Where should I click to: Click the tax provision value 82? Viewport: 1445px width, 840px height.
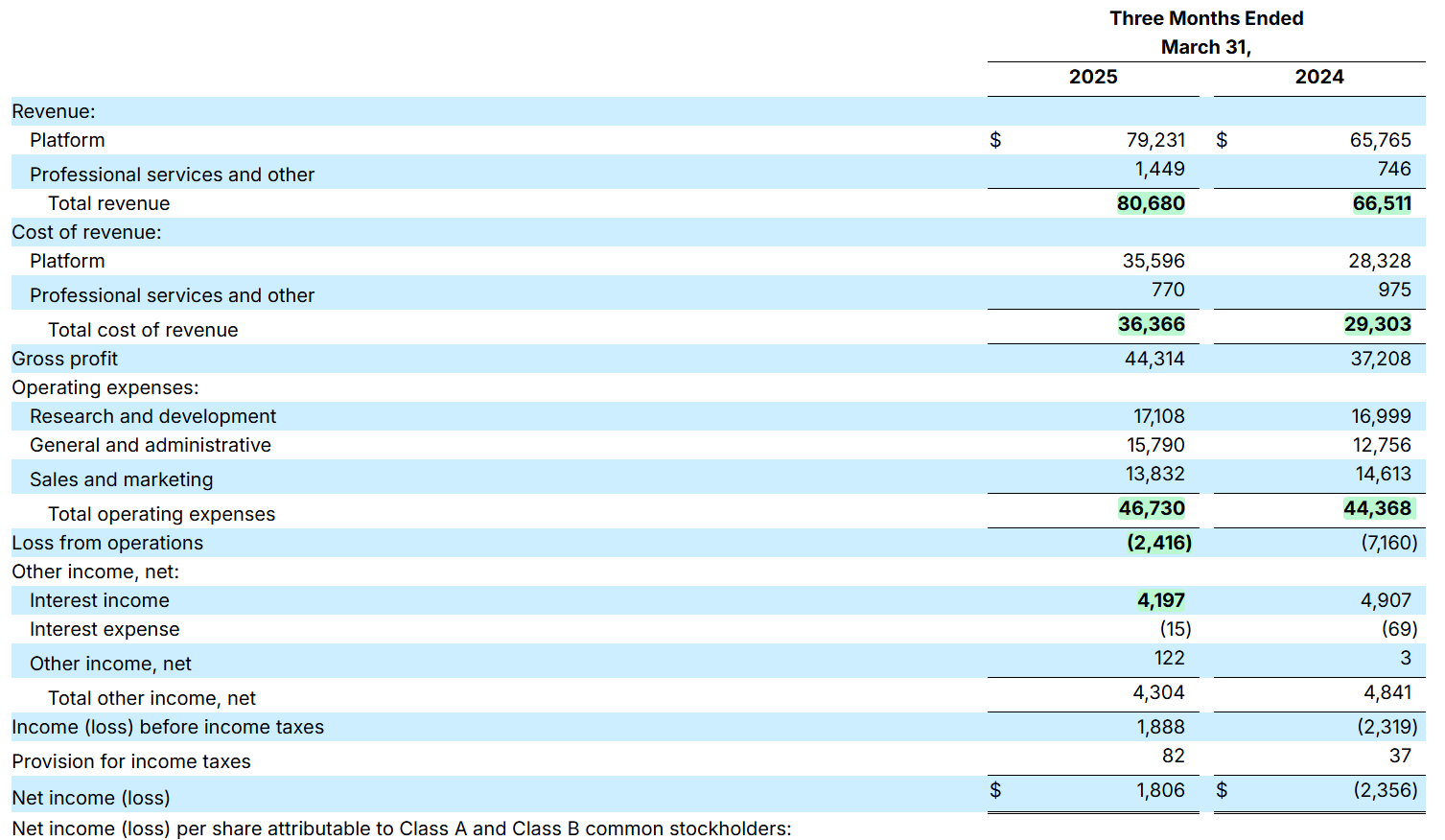click(x=1174, y=756)
